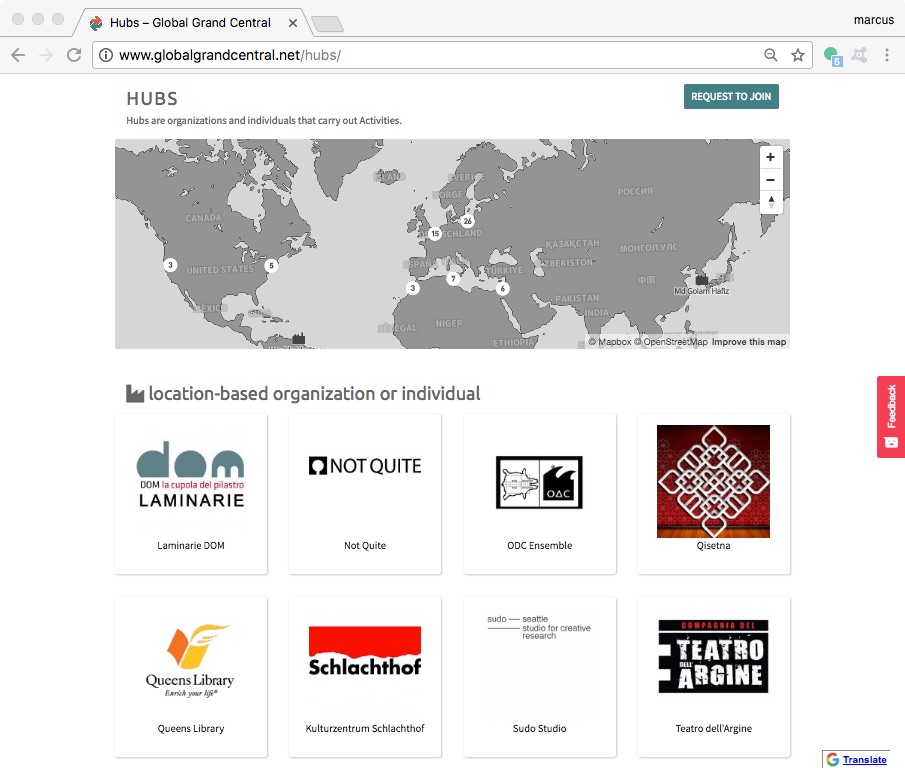Open the Mapbox attribution link

tap(610, 342)
